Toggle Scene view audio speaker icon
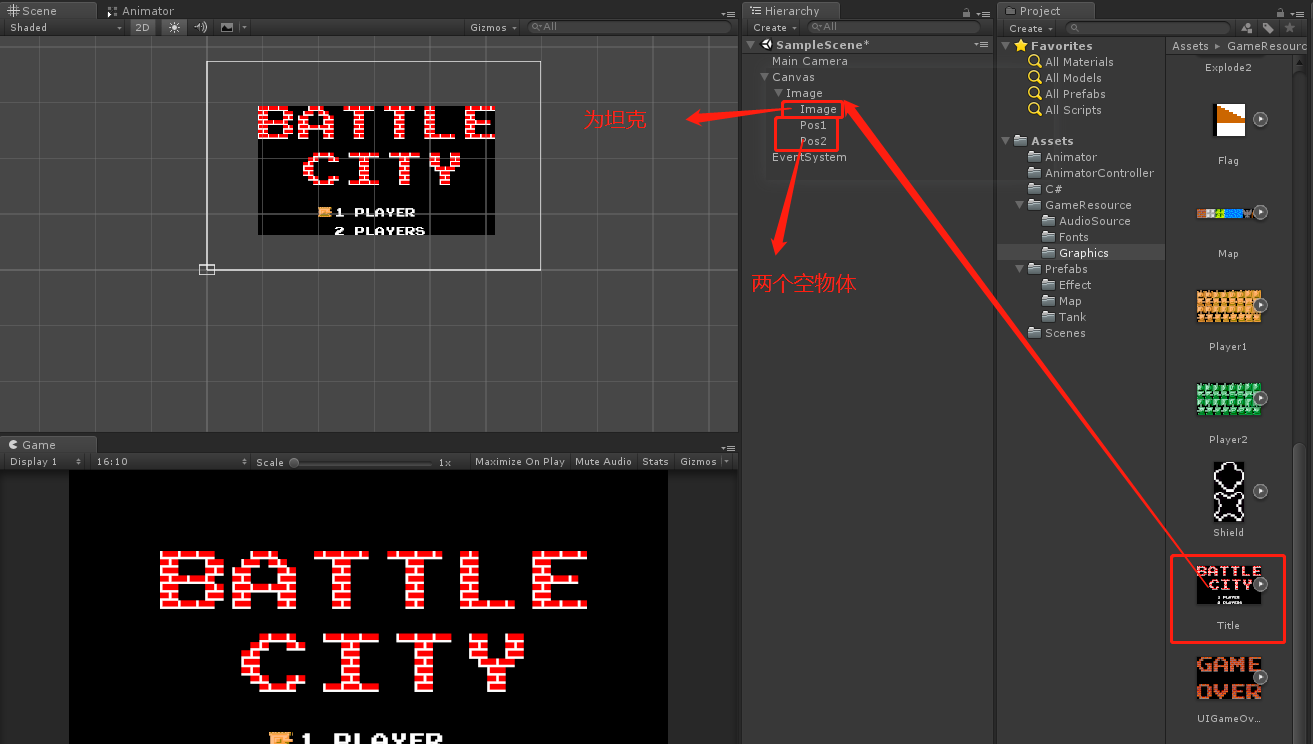Image resolution: width=1313 pixels, height=744 pixels. click(200, 28)
